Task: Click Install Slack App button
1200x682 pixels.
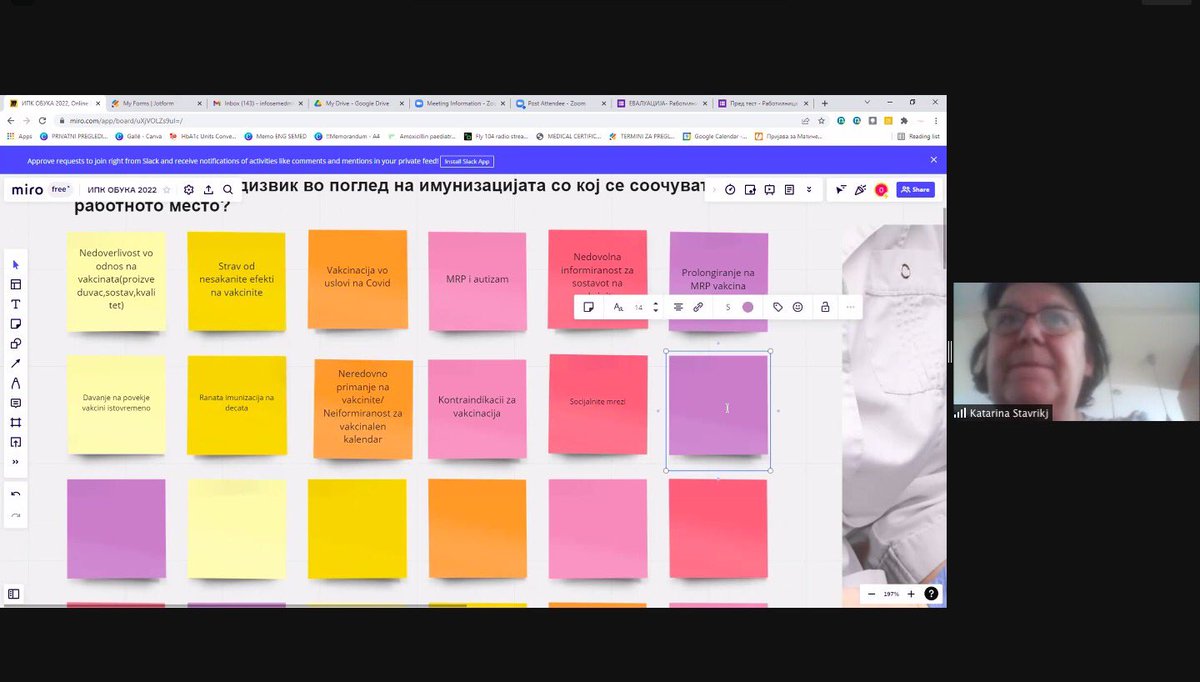Action: click(x=468, y=160)
